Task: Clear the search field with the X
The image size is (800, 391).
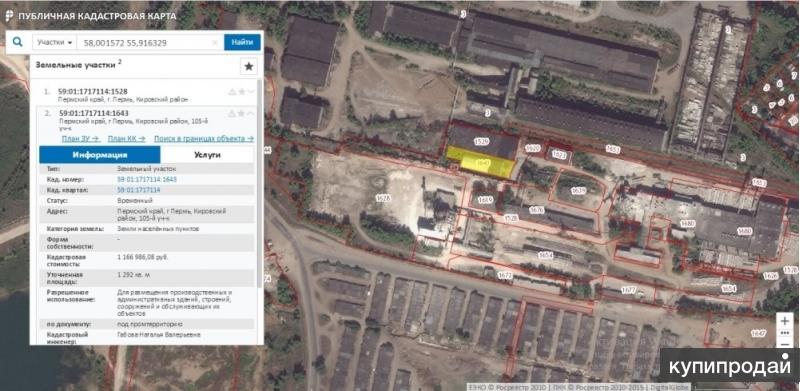Action: [x=215, y=43]
